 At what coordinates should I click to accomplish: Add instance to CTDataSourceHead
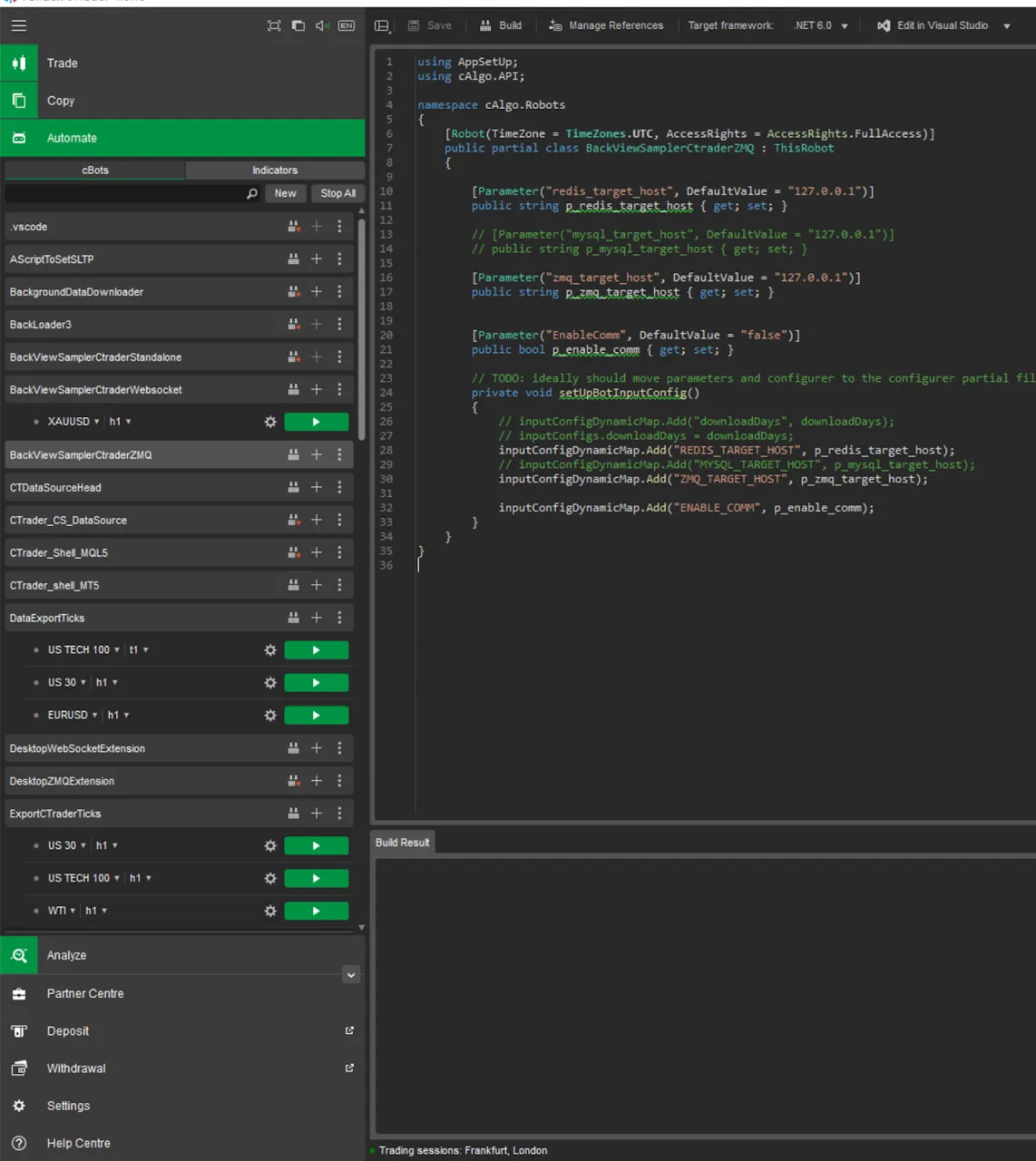click(x=317, y=487)
